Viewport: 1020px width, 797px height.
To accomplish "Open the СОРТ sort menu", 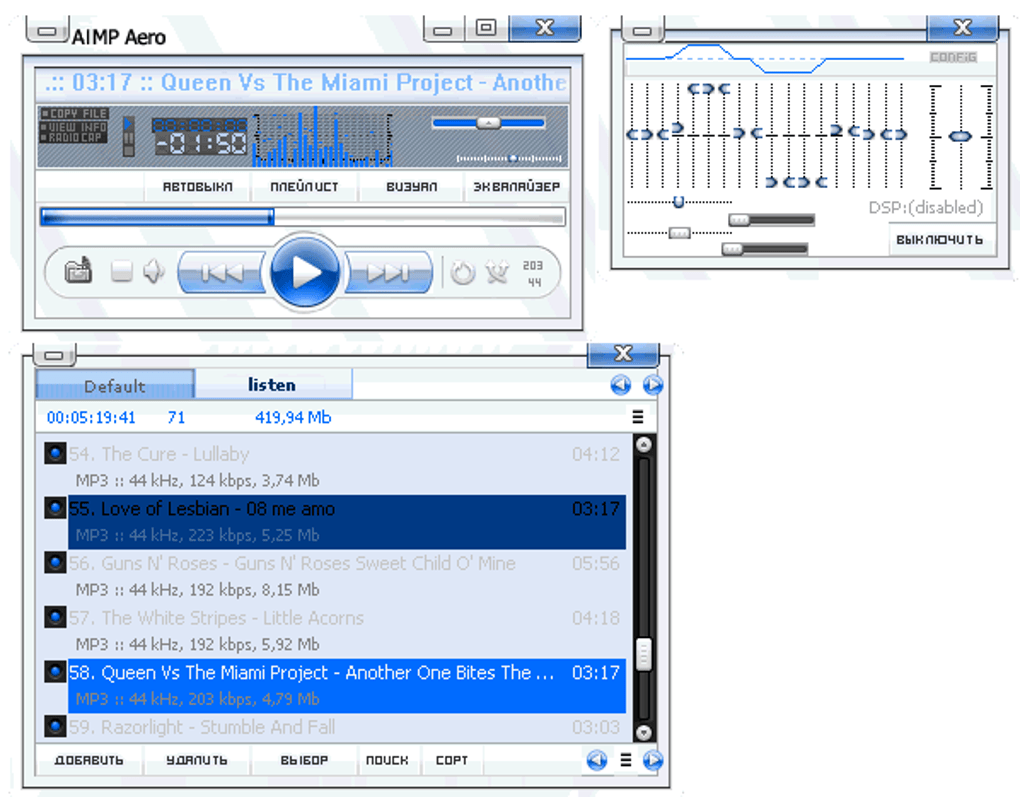I will tap(451, 760).
